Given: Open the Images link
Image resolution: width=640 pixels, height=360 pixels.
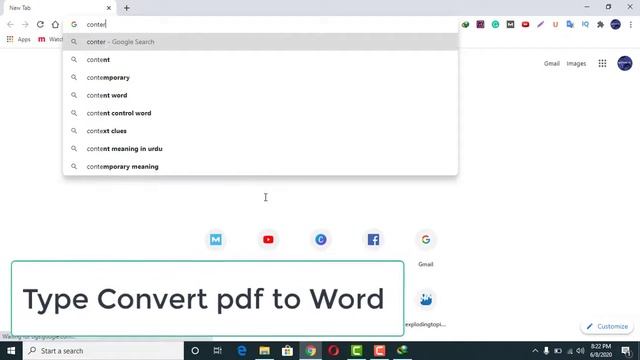Looking at the screenshot, I should pyautogui.click(x=576, y=64).
